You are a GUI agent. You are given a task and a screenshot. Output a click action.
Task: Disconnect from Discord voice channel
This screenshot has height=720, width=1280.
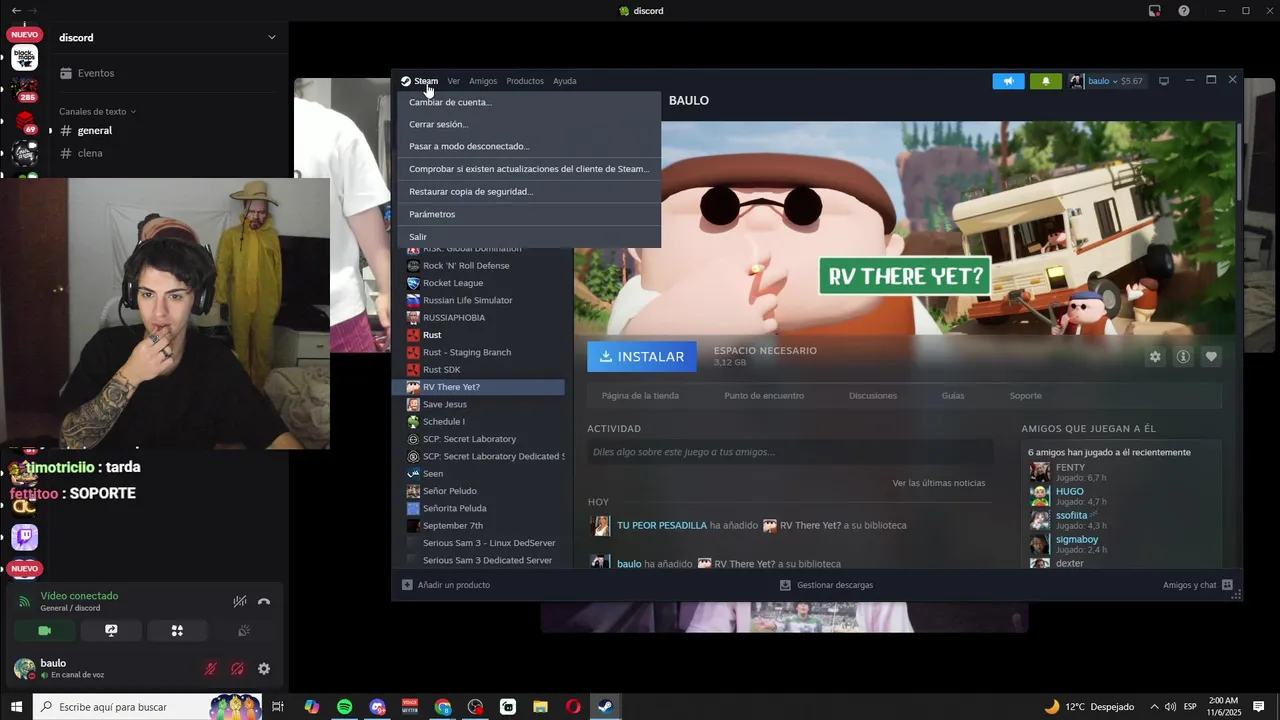(x=264, y=602)
